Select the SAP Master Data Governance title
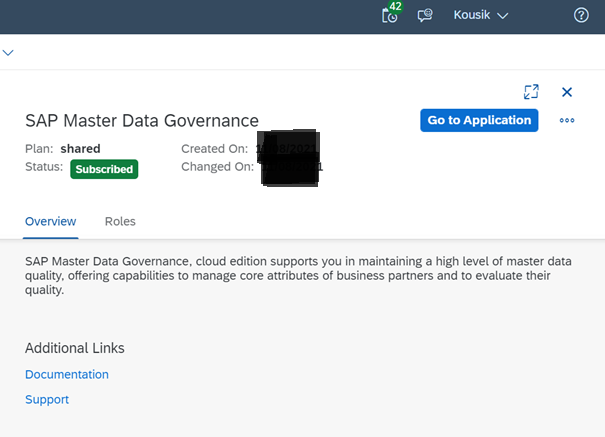The height and width of the screenshot is (437, 605). 142,121
